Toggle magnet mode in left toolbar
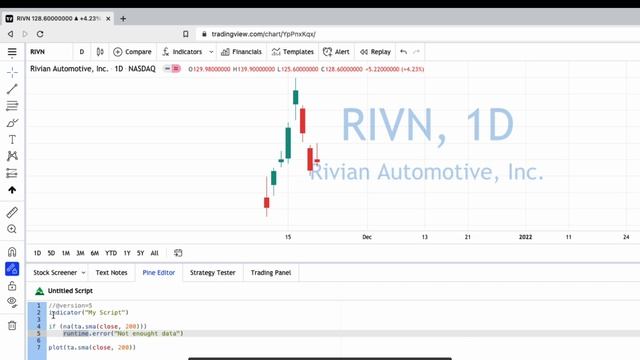Viewport: 640px width, 360px height. point(12,252)
